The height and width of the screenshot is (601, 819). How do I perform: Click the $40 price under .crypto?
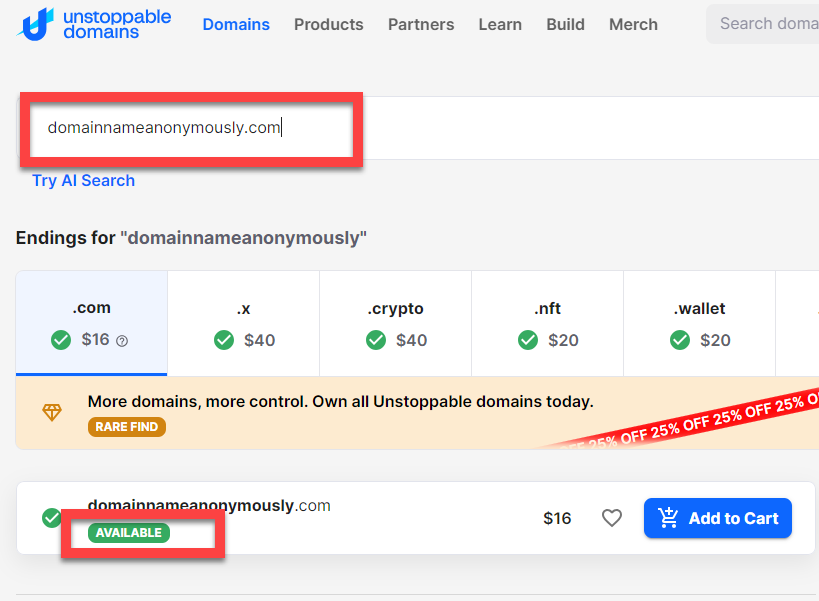412,340
